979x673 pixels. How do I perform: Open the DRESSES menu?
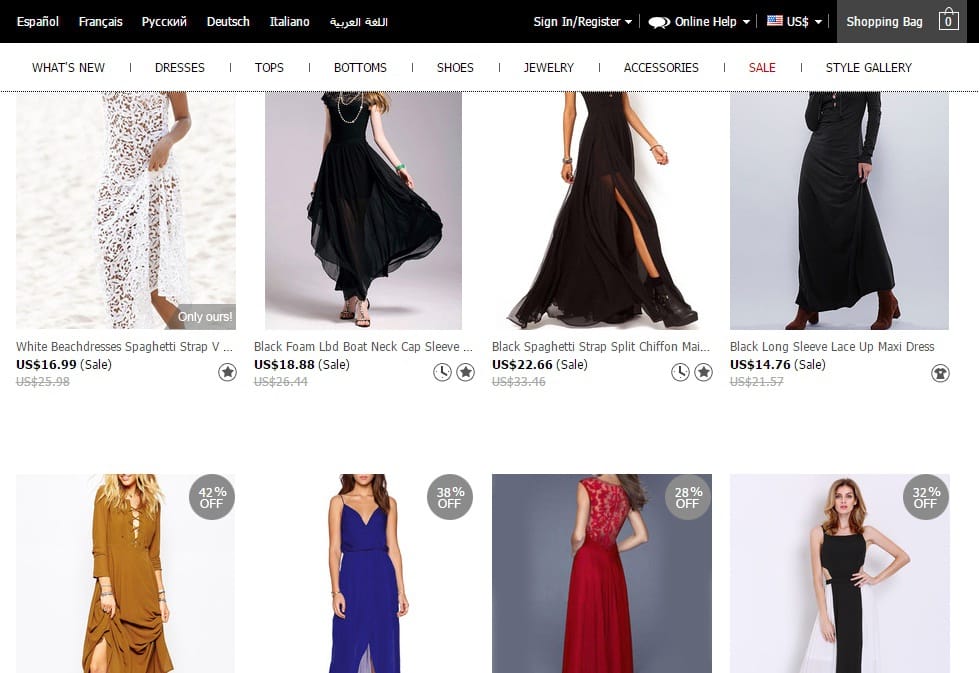(x=180, y=68)
